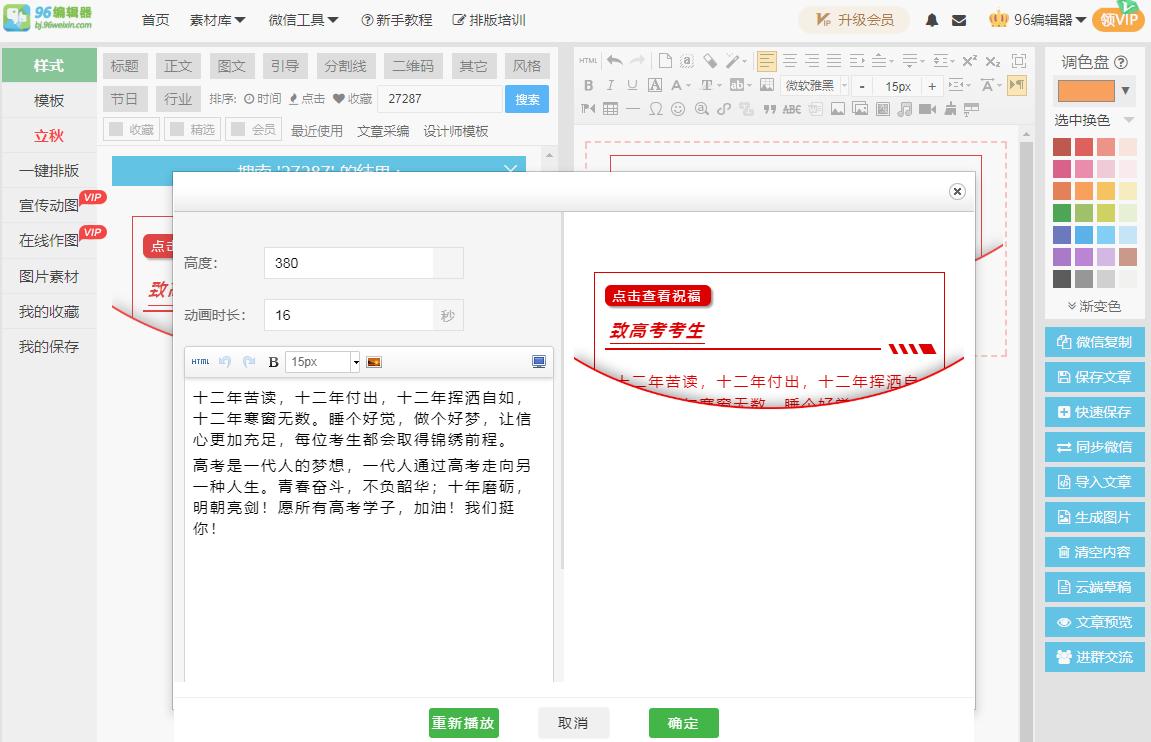This screenshot has width=1151, height=742.
Task: Insert an emoji with the smiley icon
Action: pyautogui.click(x=679, y=108)
